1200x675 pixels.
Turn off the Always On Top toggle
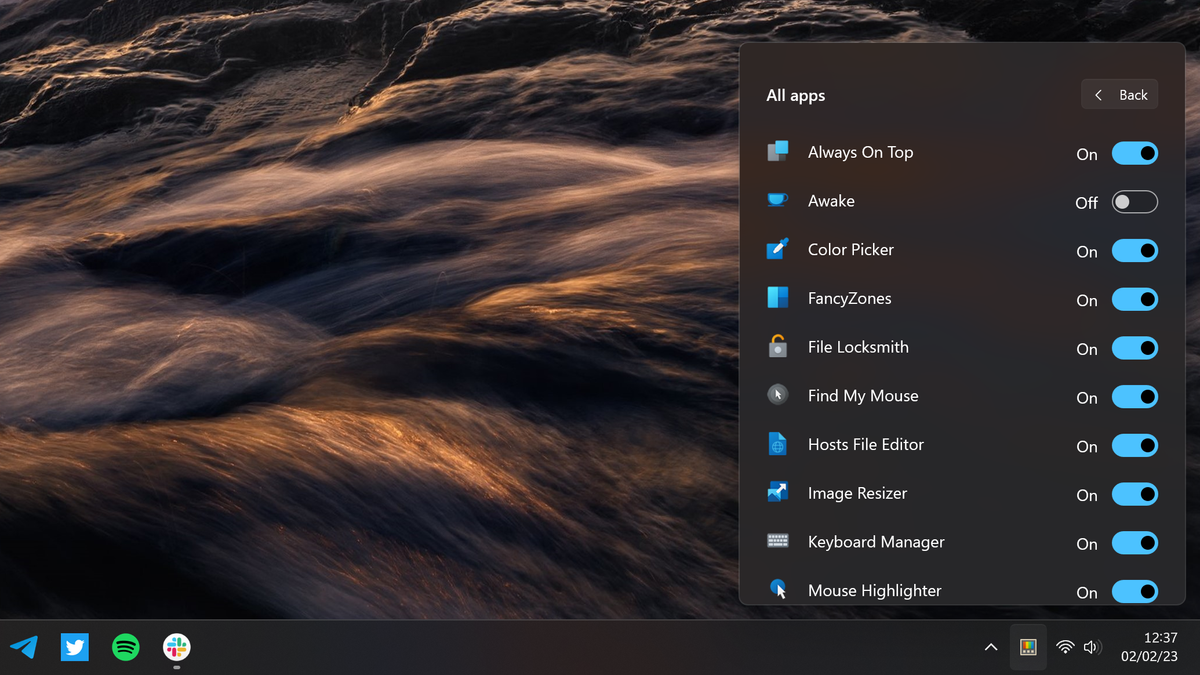(1135, 153)
